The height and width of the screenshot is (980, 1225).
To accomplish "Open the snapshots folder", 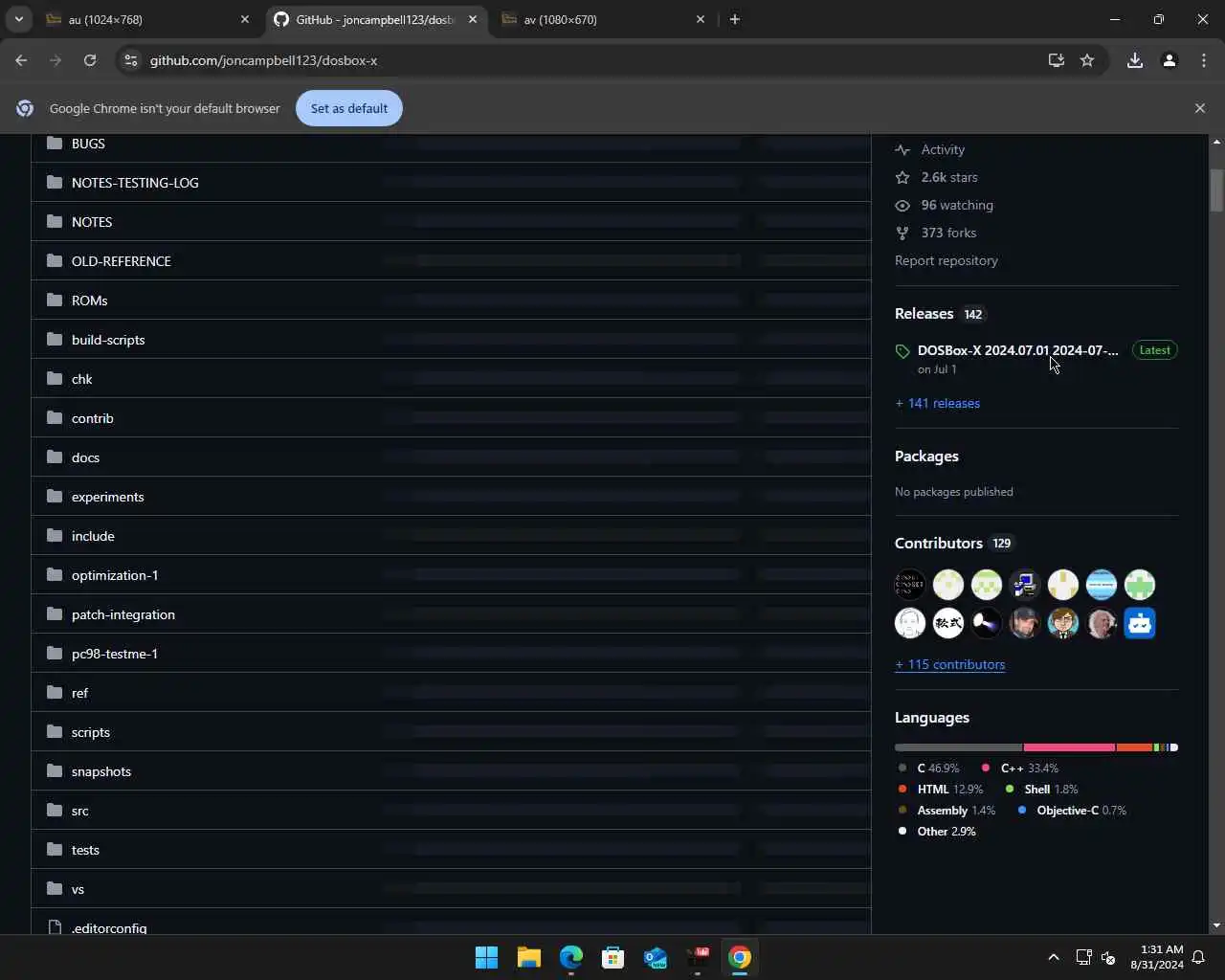I will [x=101, y=771].
